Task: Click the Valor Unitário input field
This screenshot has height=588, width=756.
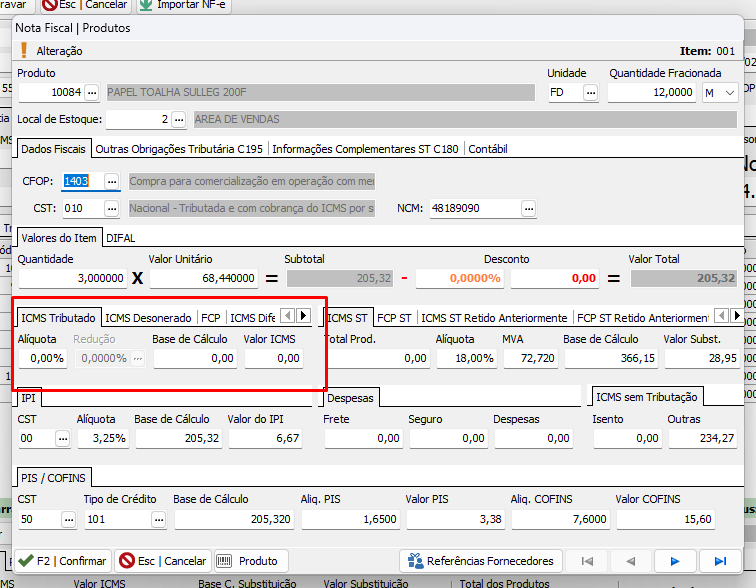Action: tap(203, 278)
